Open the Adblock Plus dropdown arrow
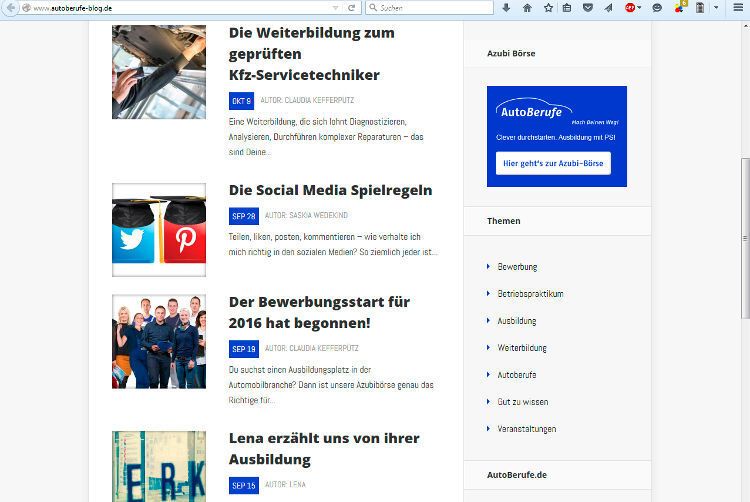This screenshot has height=502, width=750. (x=639, y=8)
